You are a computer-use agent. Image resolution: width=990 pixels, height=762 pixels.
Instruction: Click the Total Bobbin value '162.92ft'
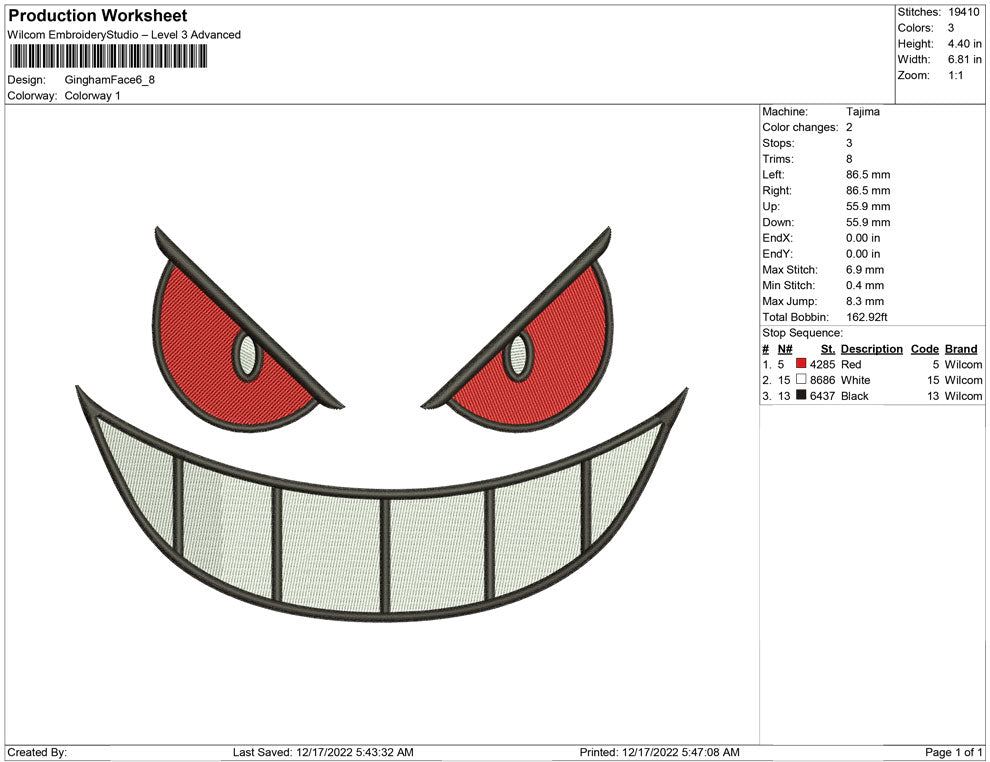[x=866, y=317]
